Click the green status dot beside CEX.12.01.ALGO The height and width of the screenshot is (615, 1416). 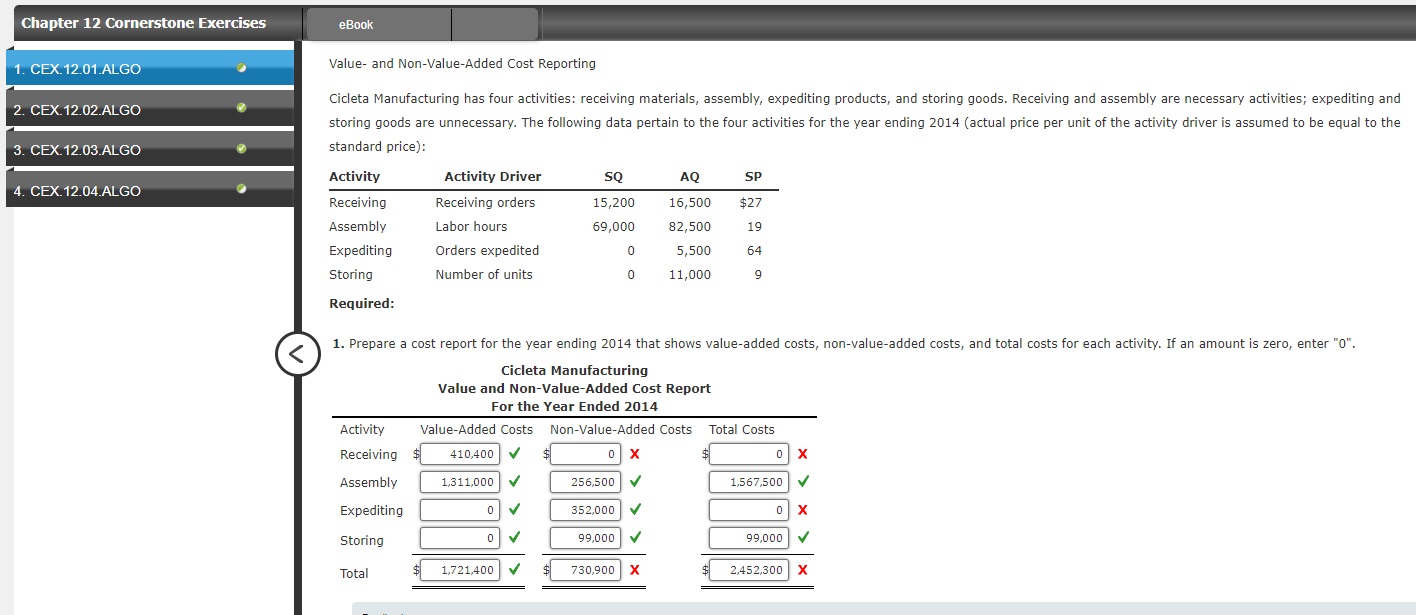239,68
